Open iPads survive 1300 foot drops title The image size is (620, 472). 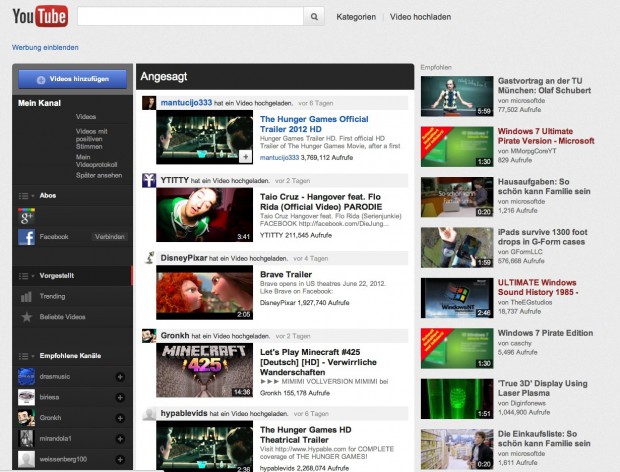pyautogui.click(x=542, y=237)
